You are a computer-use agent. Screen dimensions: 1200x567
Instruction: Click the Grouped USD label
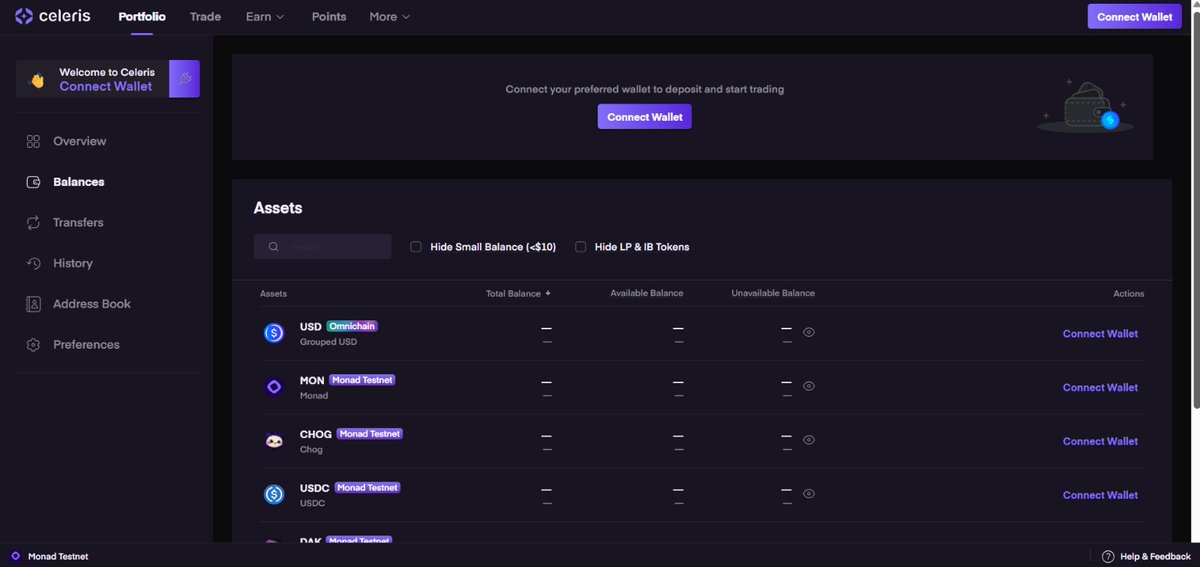[x=328, y=342]
